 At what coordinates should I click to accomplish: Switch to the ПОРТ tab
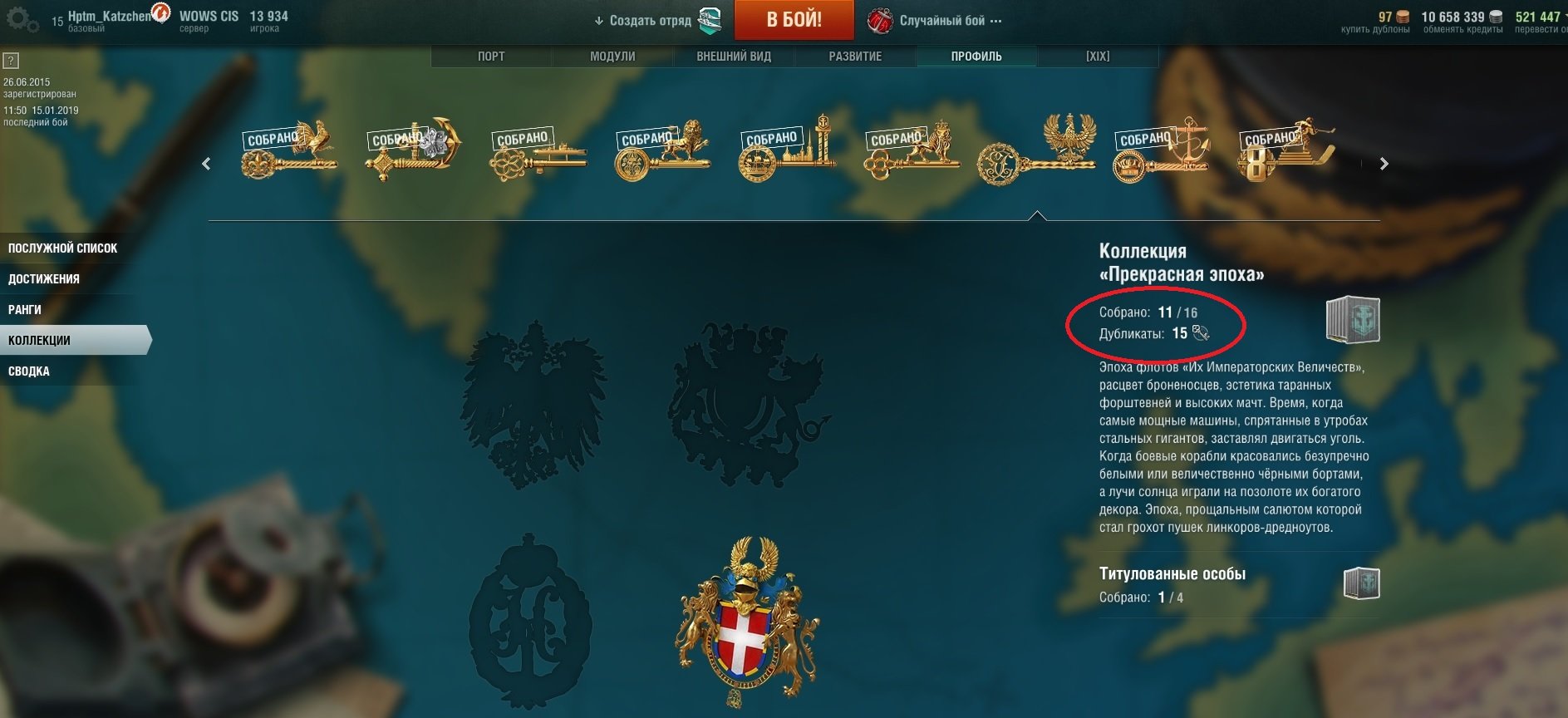pos(491,57)
